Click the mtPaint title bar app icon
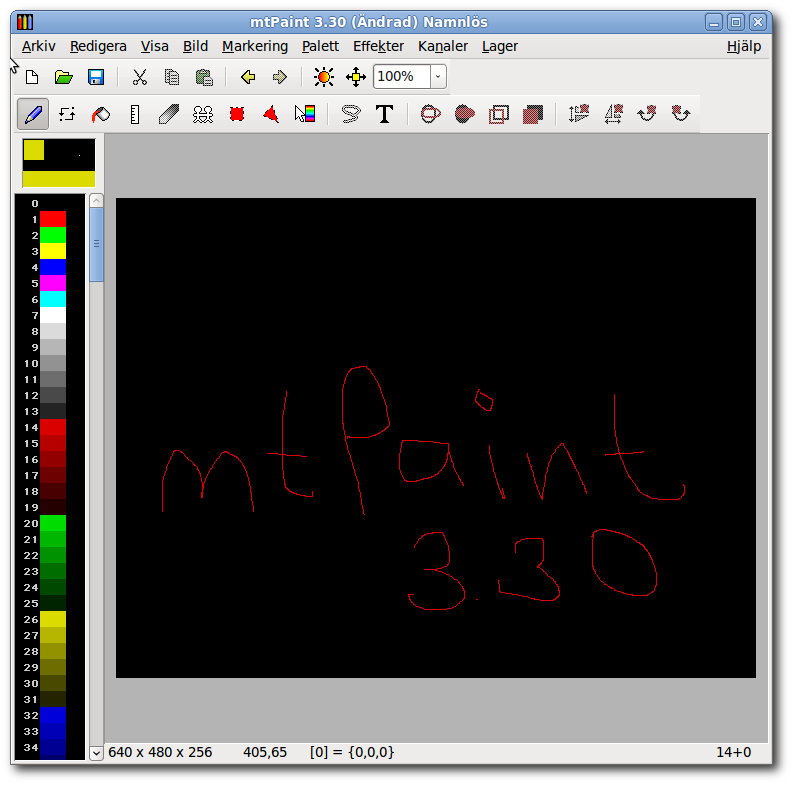Image resolution: width=793 pixels, height=785 pixels. tap(25, 22)
